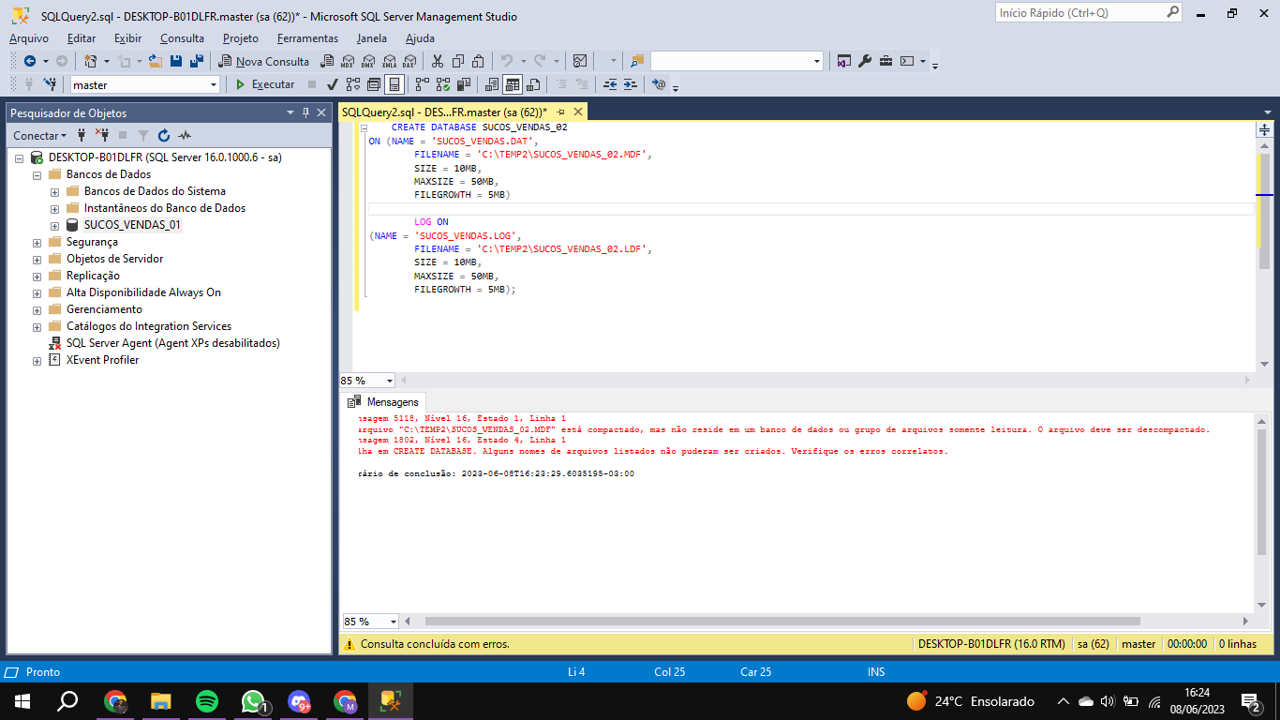Expand Bancos de Dados do Sistema

pos(55,192)
